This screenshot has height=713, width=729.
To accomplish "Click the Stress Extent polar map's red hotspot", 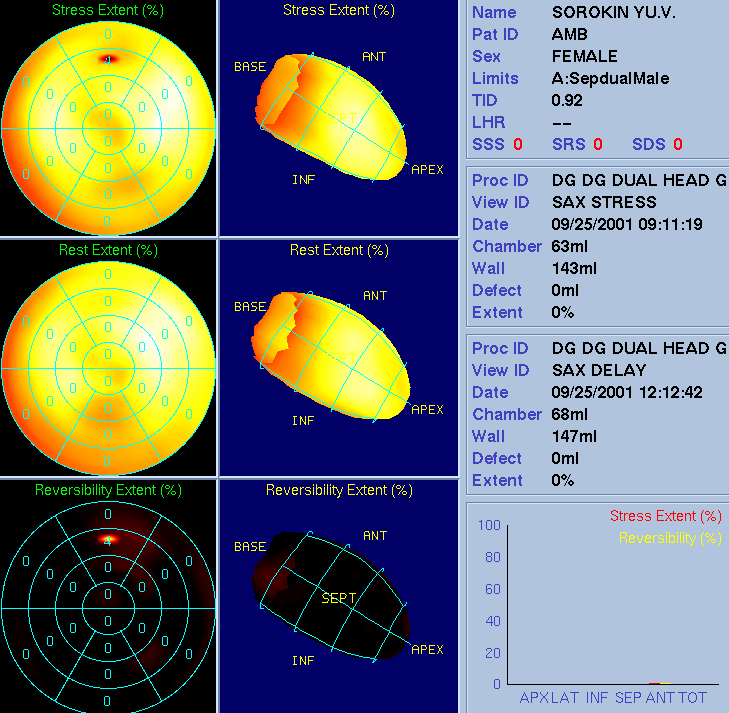I will pyautogui.click(x=108, y=59).
